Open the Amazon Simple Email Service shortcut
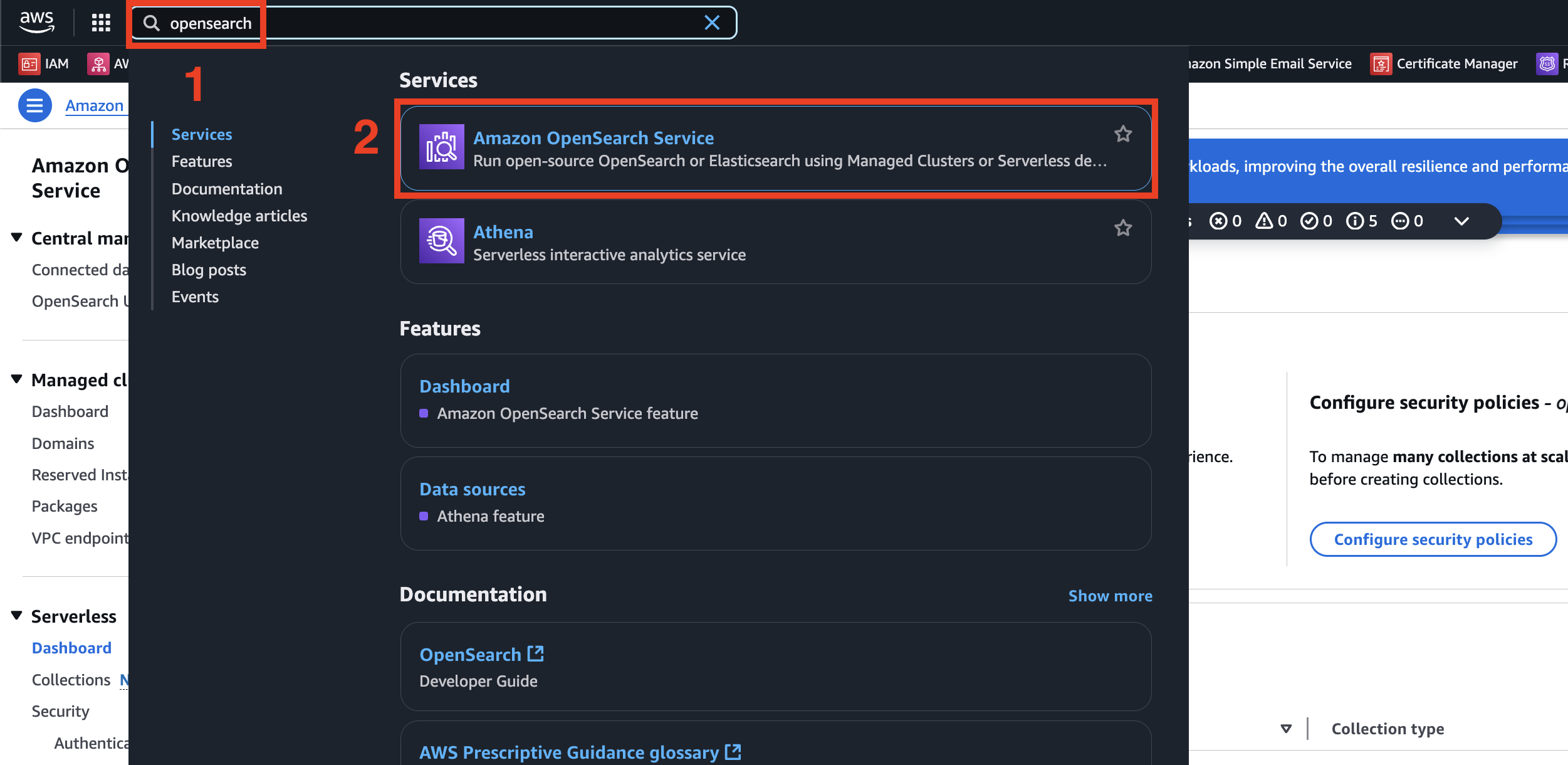Viewport: 1568px width, 765px height. (1270, 64)
